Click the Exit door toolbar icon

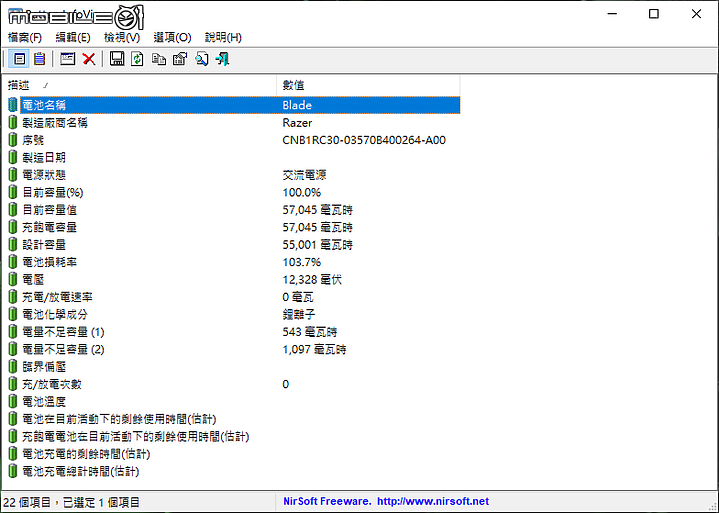tap(222, 59)
